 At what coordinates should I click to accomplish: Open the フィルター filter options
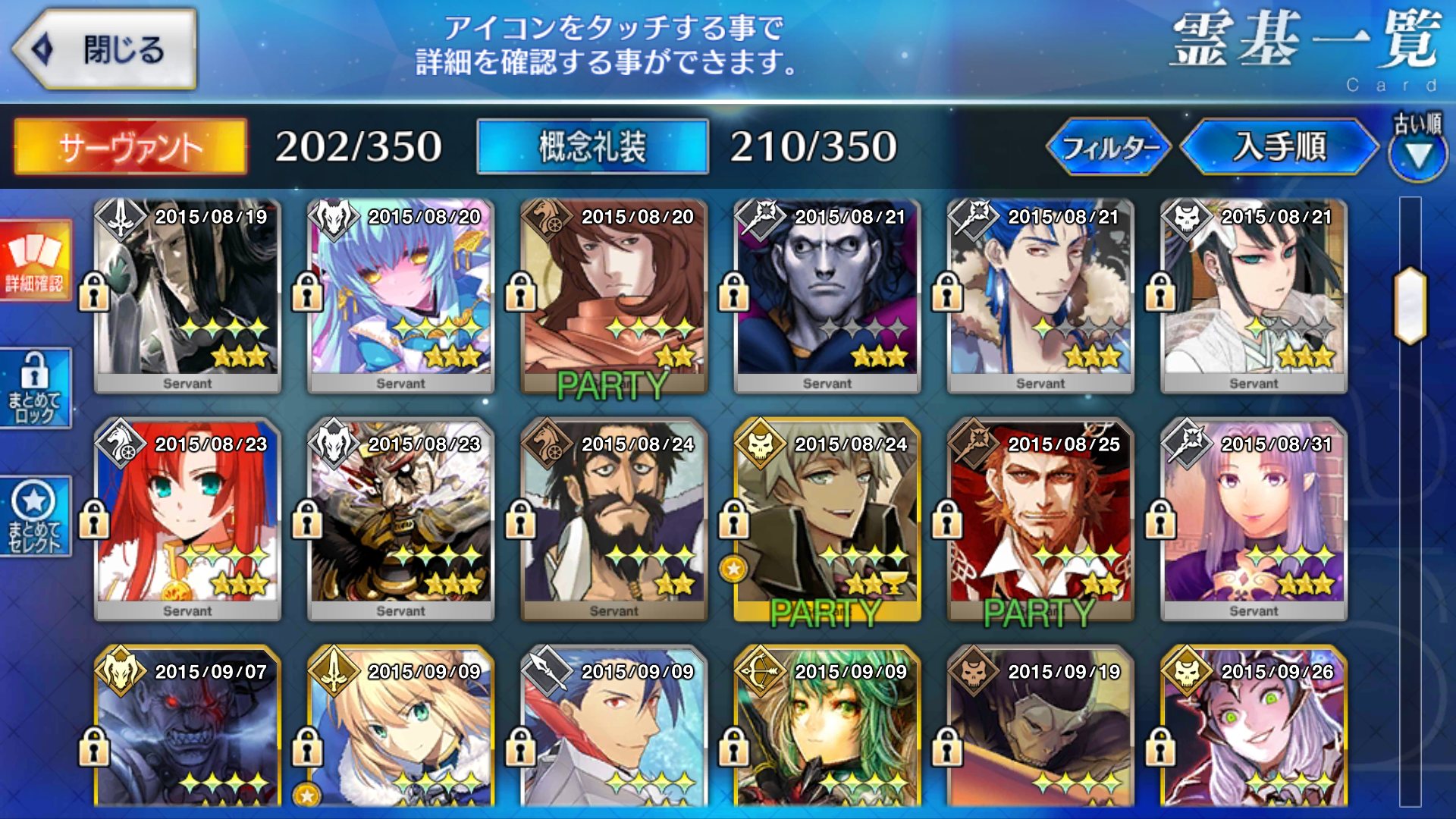click(x=1109, y=147)
